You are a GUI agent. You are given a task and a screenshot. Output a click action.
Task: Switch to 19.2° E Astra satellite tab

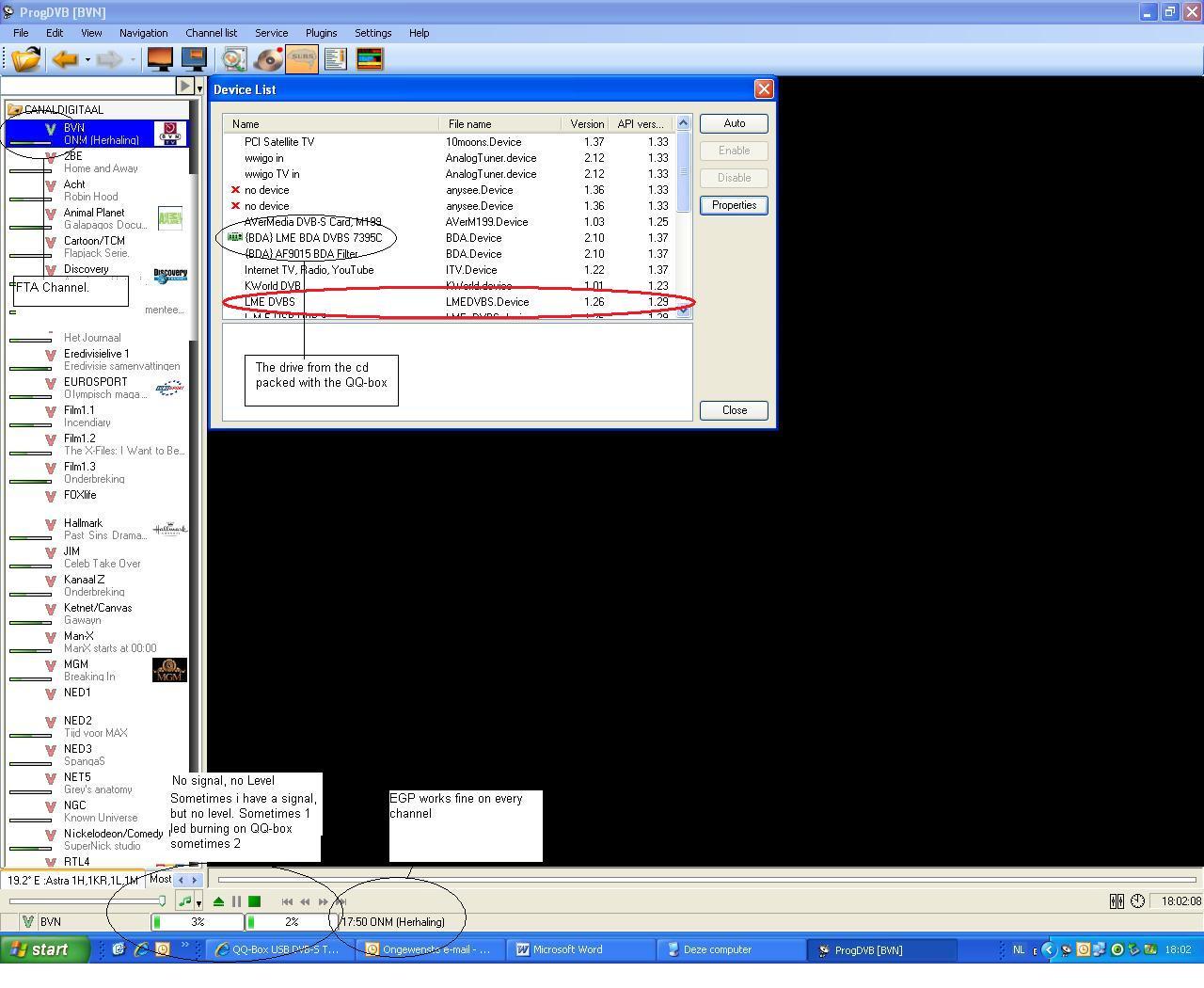73,881
